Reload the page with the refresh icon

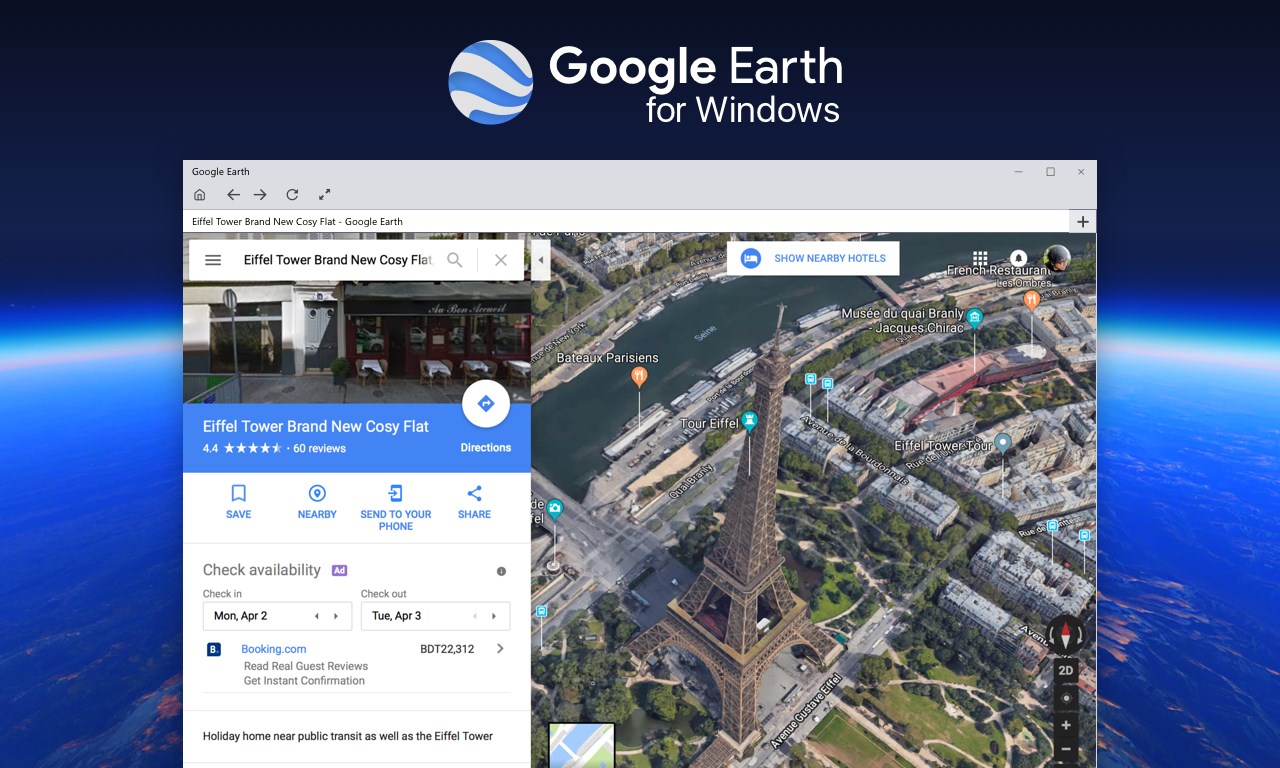[x=292, y=195]
